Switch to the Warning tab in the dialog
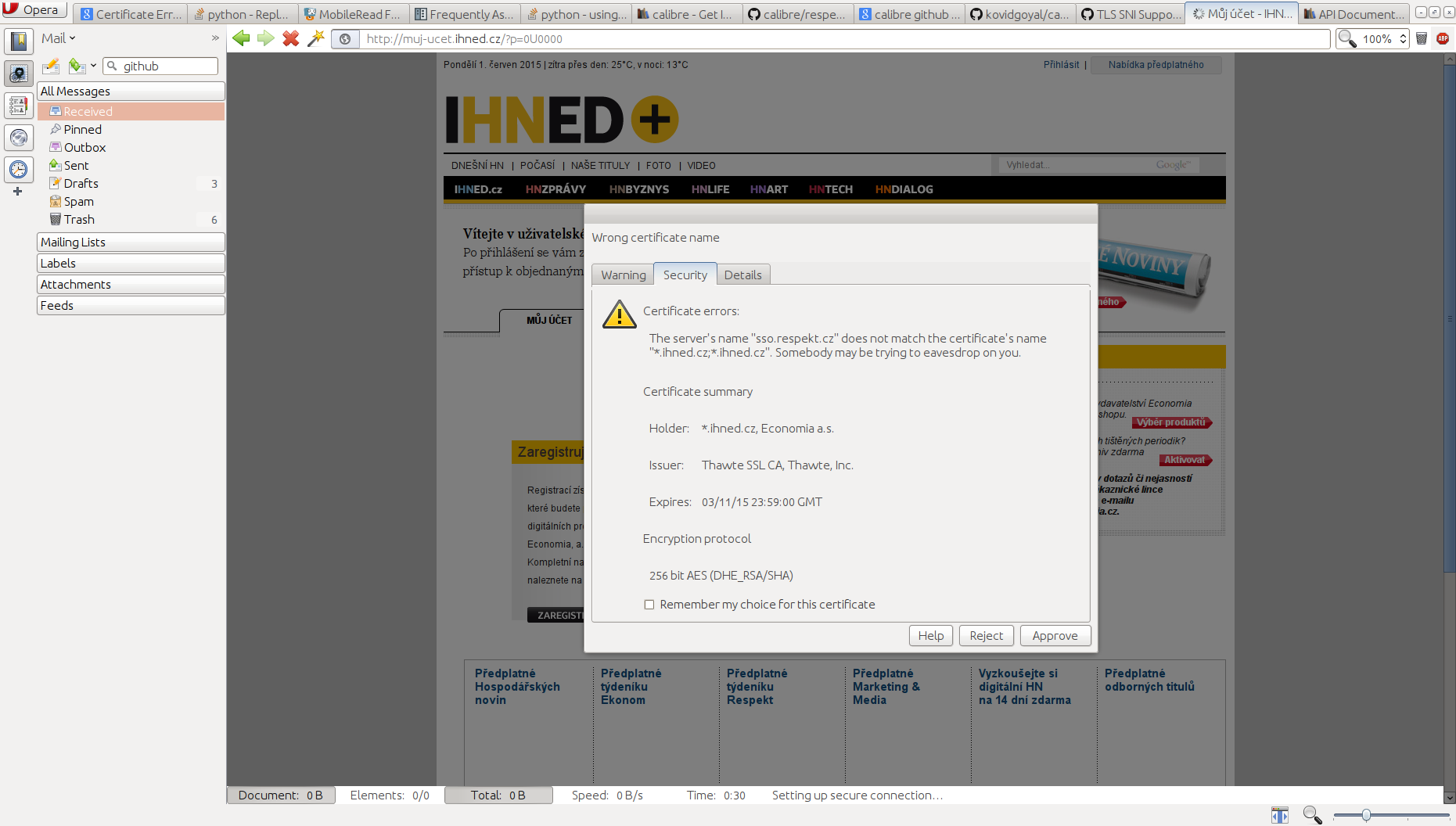Screen dimensions: 1456x826 pos(624,275)
